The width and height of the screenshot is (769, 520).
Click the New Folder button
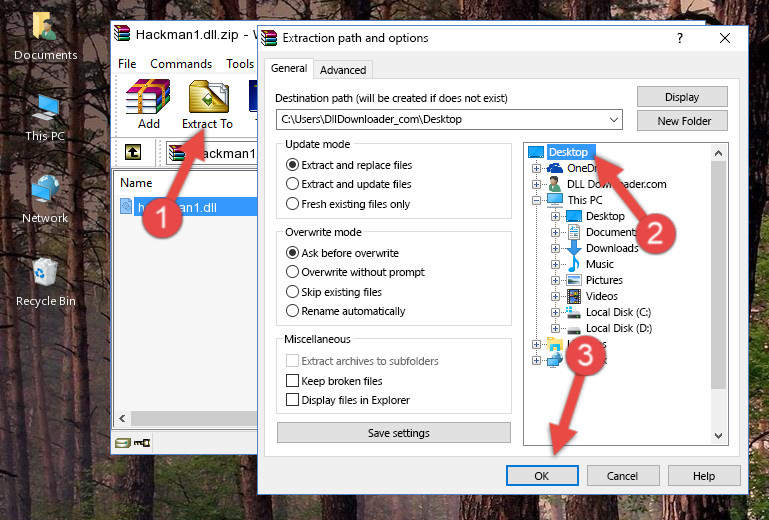(682, 121)
